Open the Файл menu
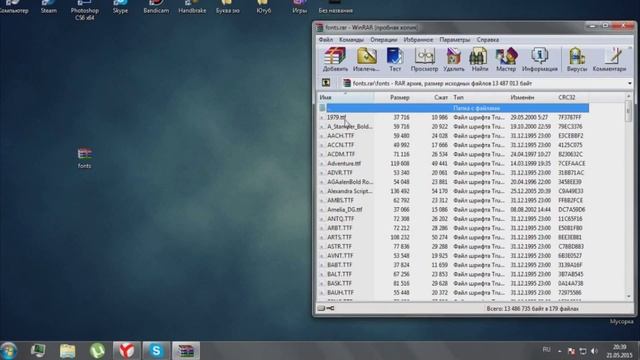The image size is (640, 360). (x=326, y=40)
